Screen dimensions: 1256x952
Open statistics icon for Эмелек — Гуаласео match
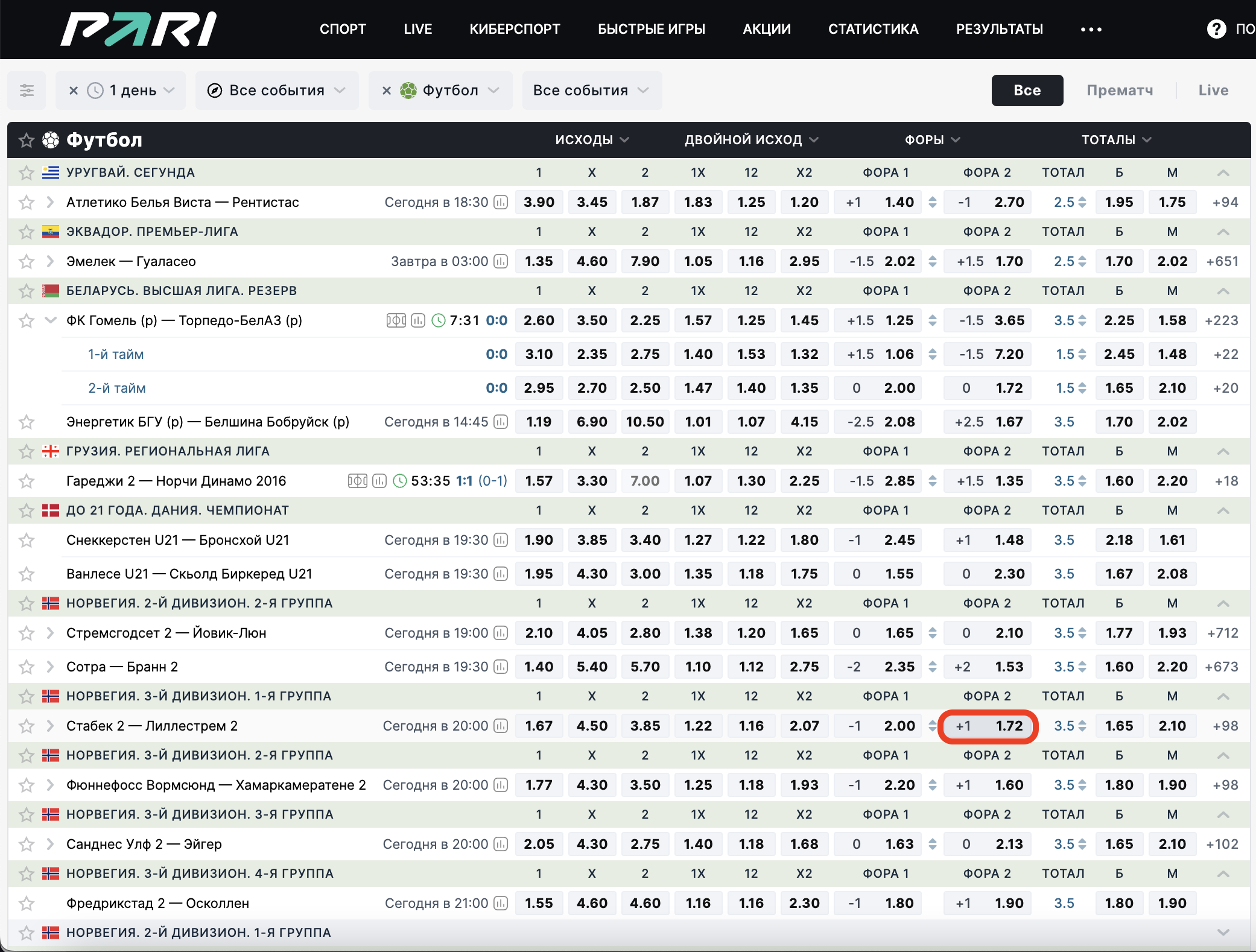click(500, 261)
